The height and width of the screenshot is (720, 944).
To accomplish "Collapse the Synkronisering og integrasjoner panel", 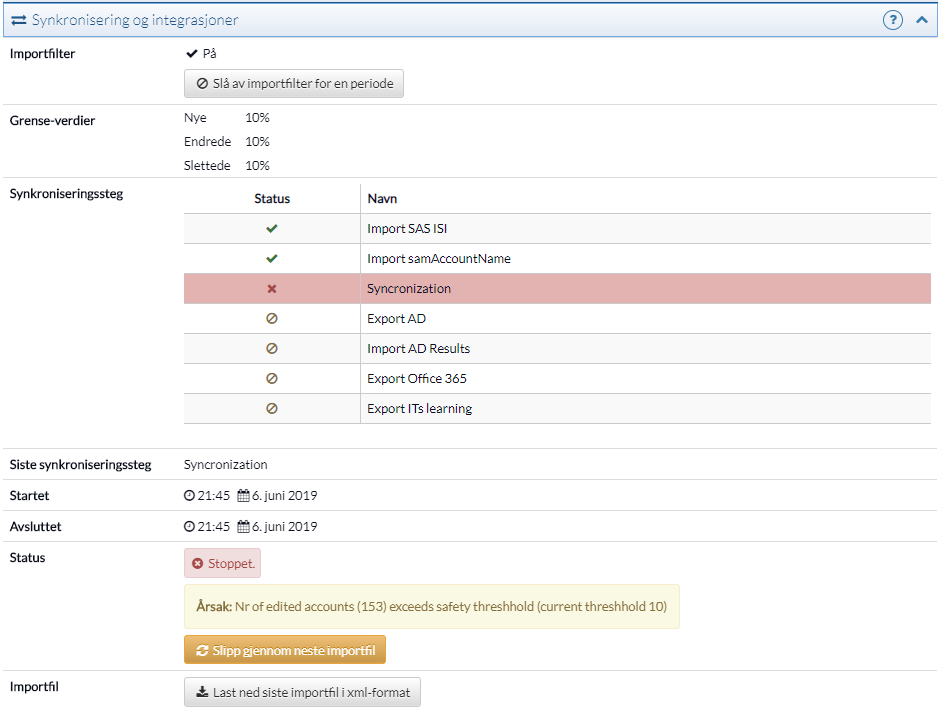I will (x=921, y=20).
